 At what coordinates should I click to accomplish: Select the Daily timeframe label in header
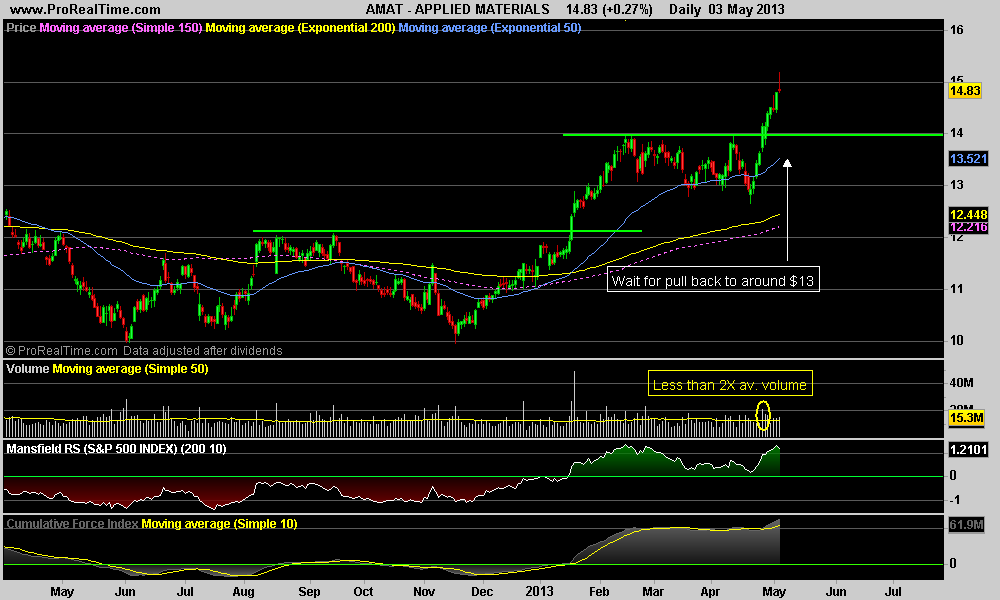tap(686, 10)
